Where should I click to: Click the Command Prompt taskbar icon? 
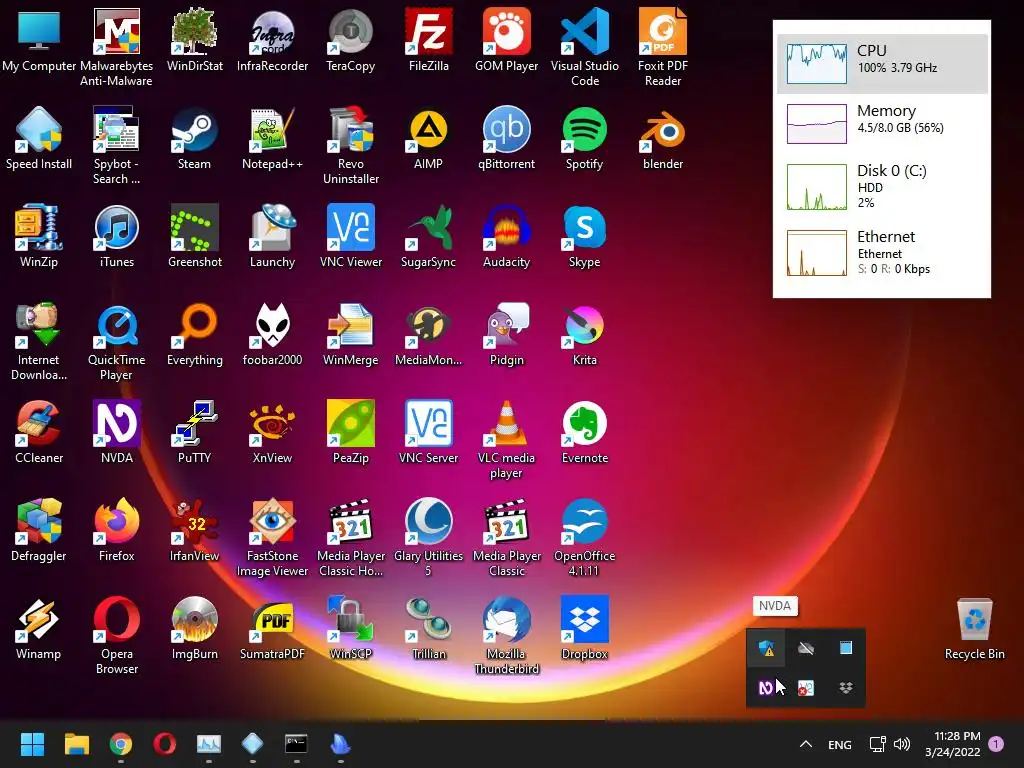[x=296, y=744]
